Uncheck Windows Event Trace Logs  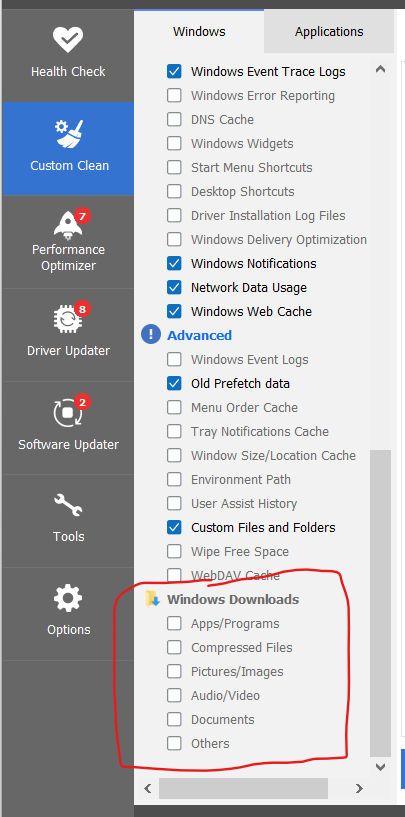pos(174,71)
